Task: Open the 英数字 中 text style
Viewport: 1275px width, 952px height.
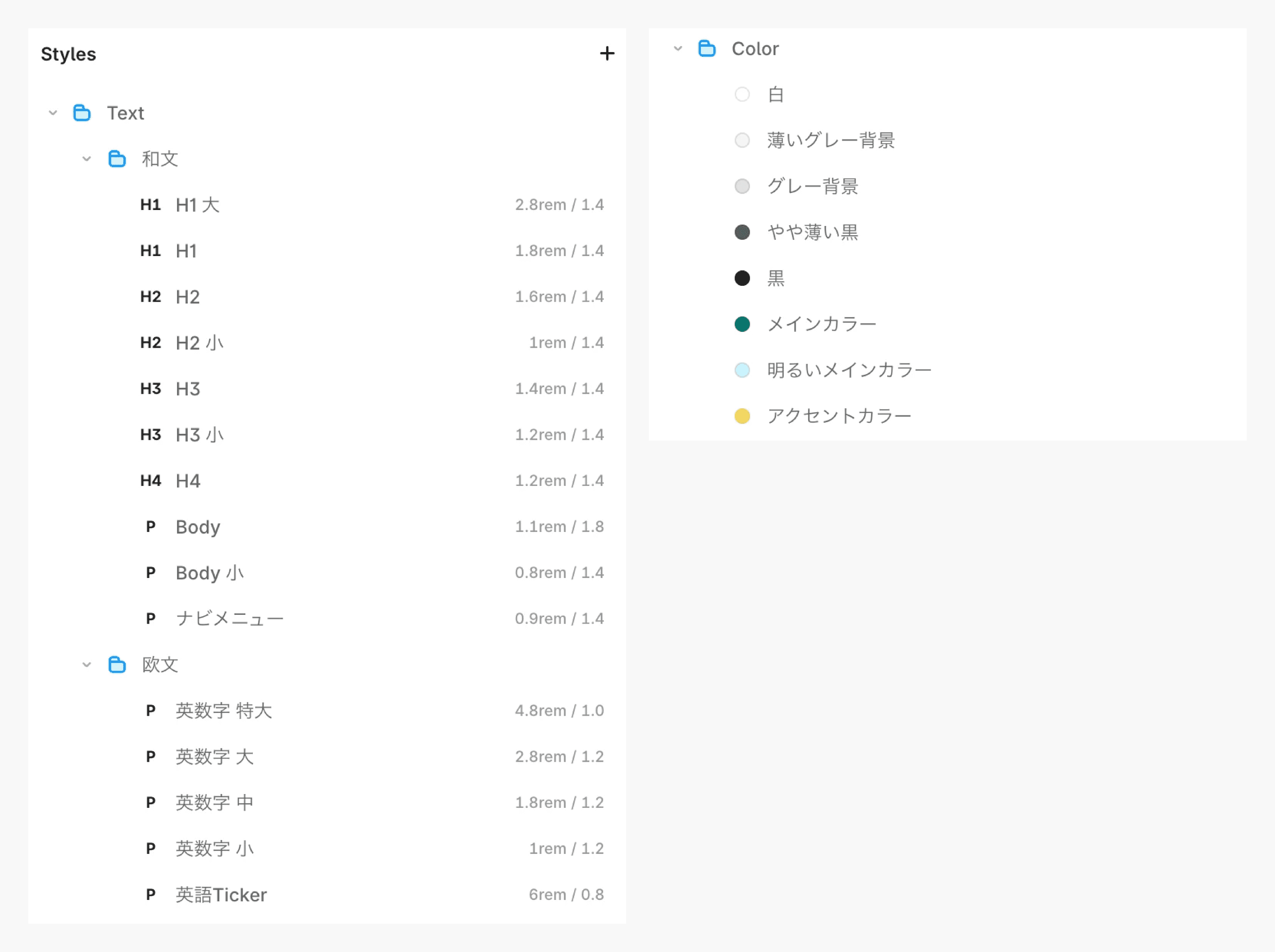Action: click(x=214, y=803)
